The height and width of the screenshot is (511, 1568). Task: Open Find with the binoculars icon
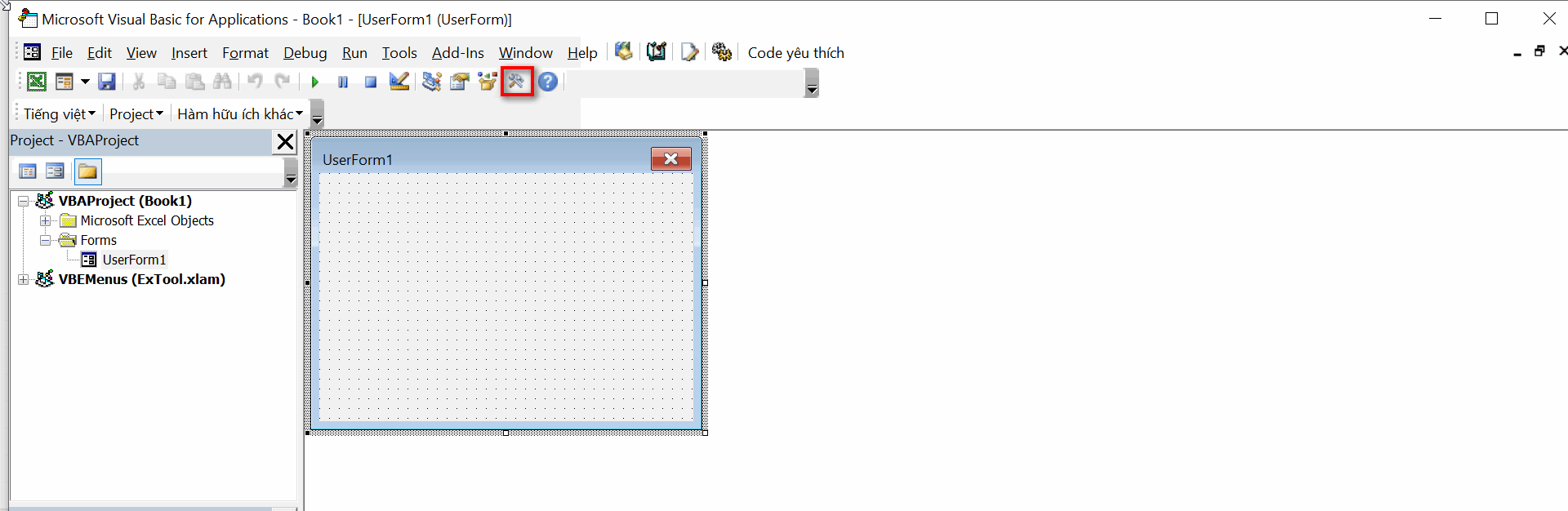[x=222, y=82]
